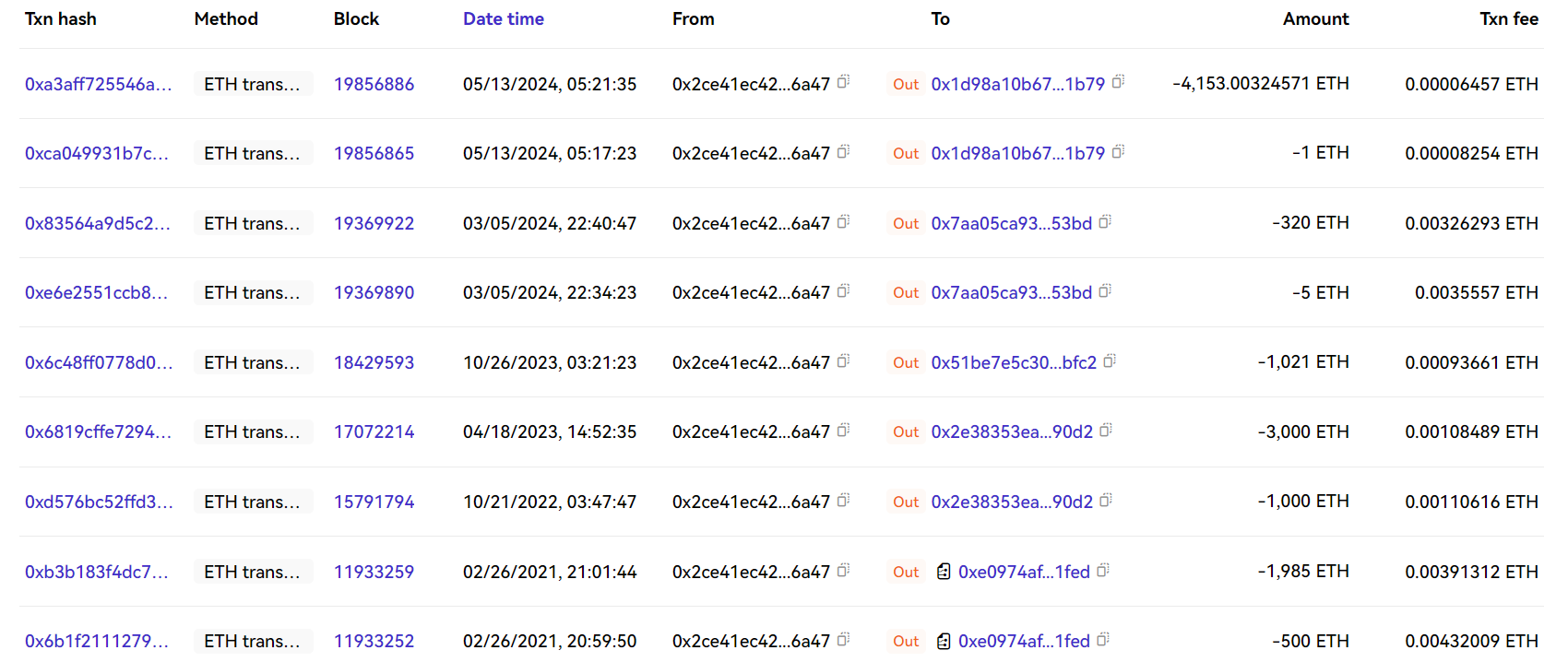Open transaction 0x6c48ff0778d0...
1568x662 pixels.
[99, 362]
